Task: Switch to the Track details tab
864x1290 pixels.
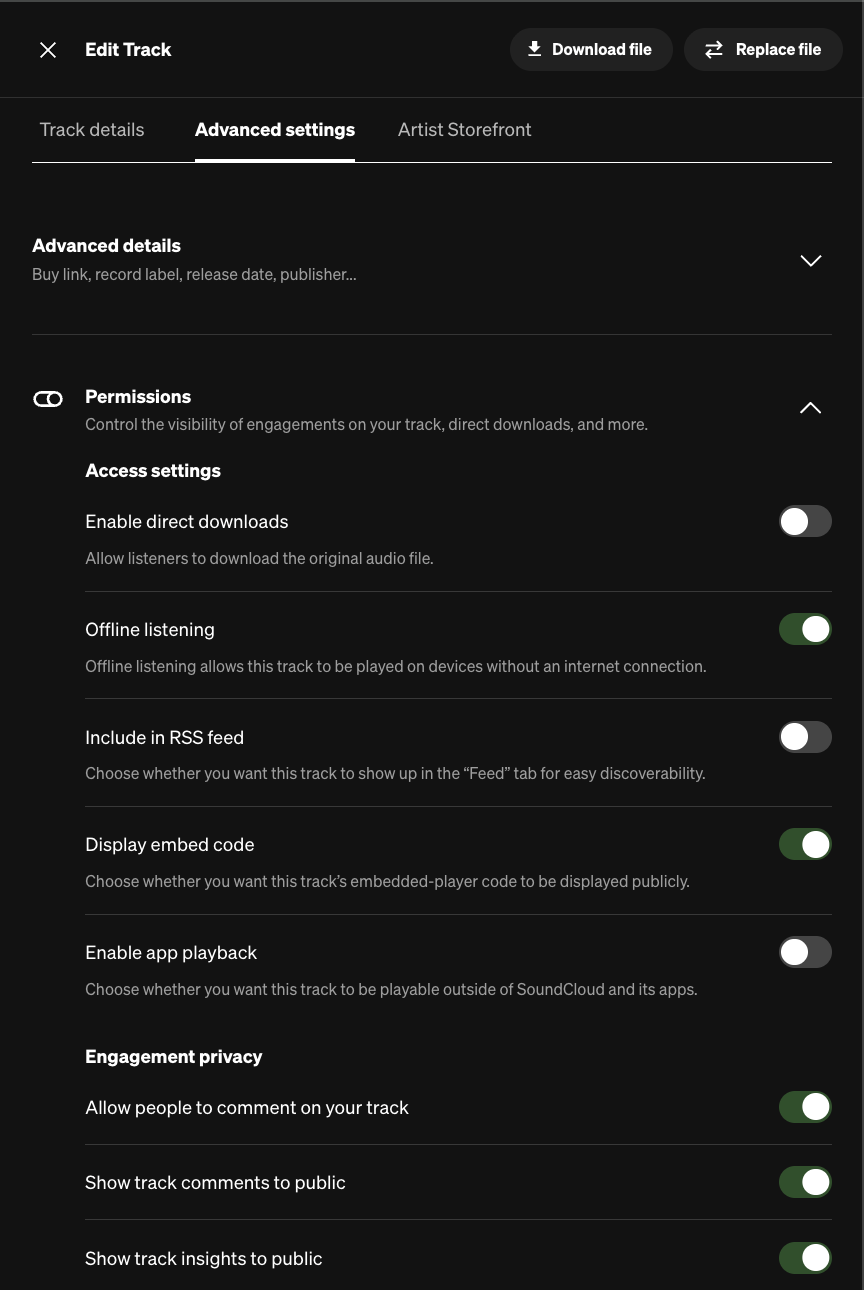Action: point(92,130)
